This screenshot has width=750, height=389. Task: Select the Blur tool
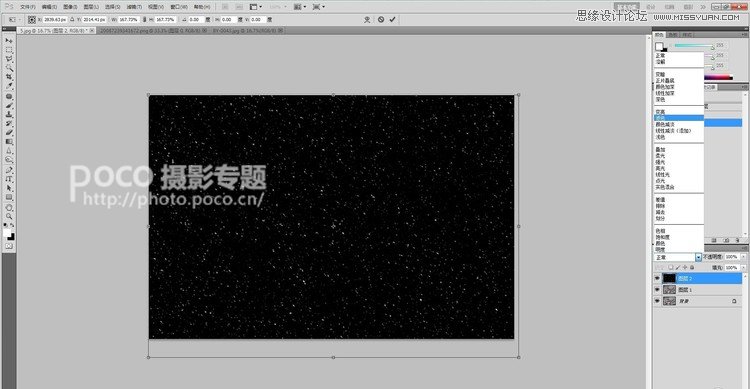pos(9,151)
